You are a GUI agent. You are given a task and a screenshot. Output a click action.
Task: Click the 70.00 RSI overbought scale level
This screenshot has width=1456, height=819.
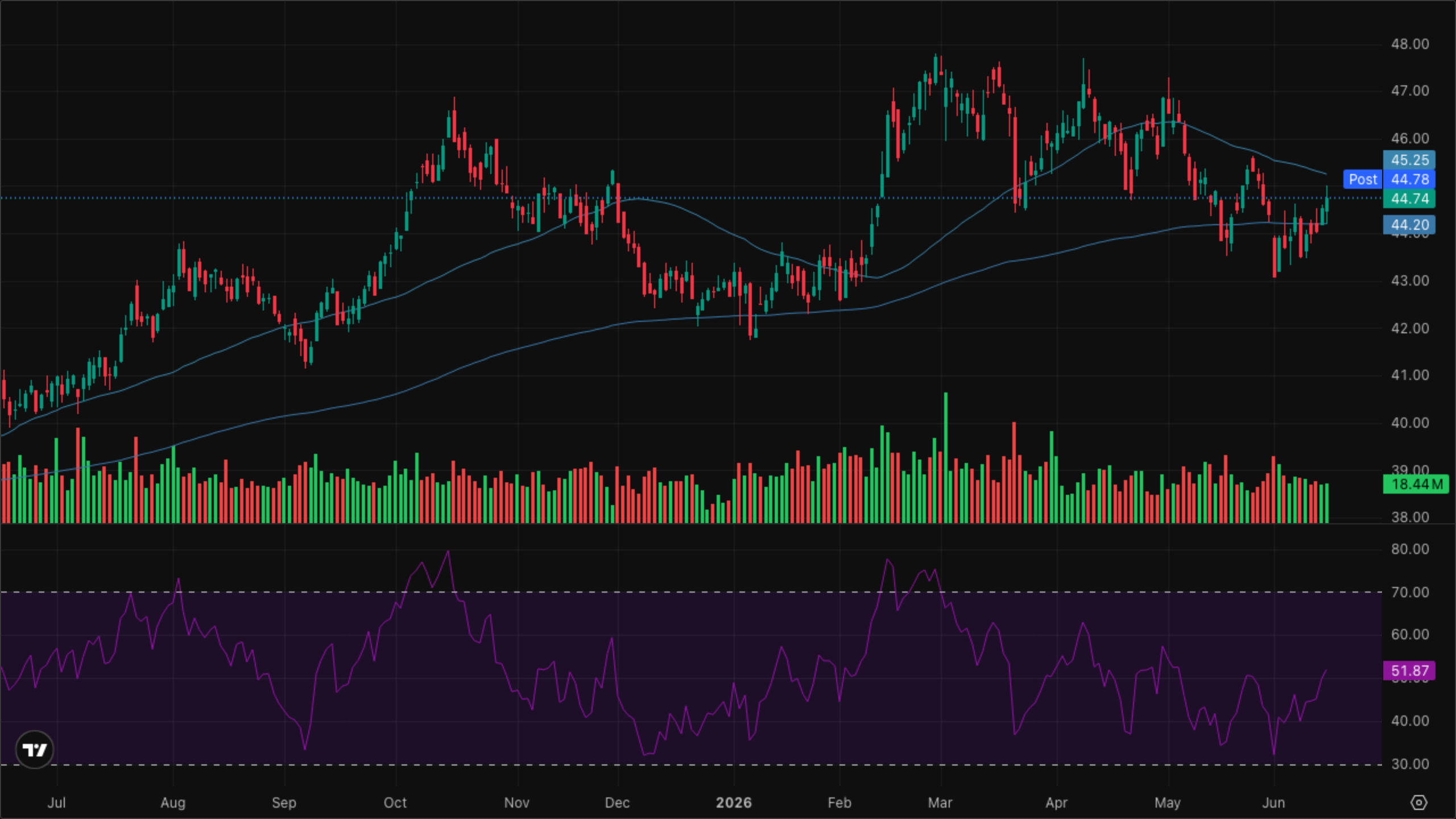click(x=1410, y=592)
